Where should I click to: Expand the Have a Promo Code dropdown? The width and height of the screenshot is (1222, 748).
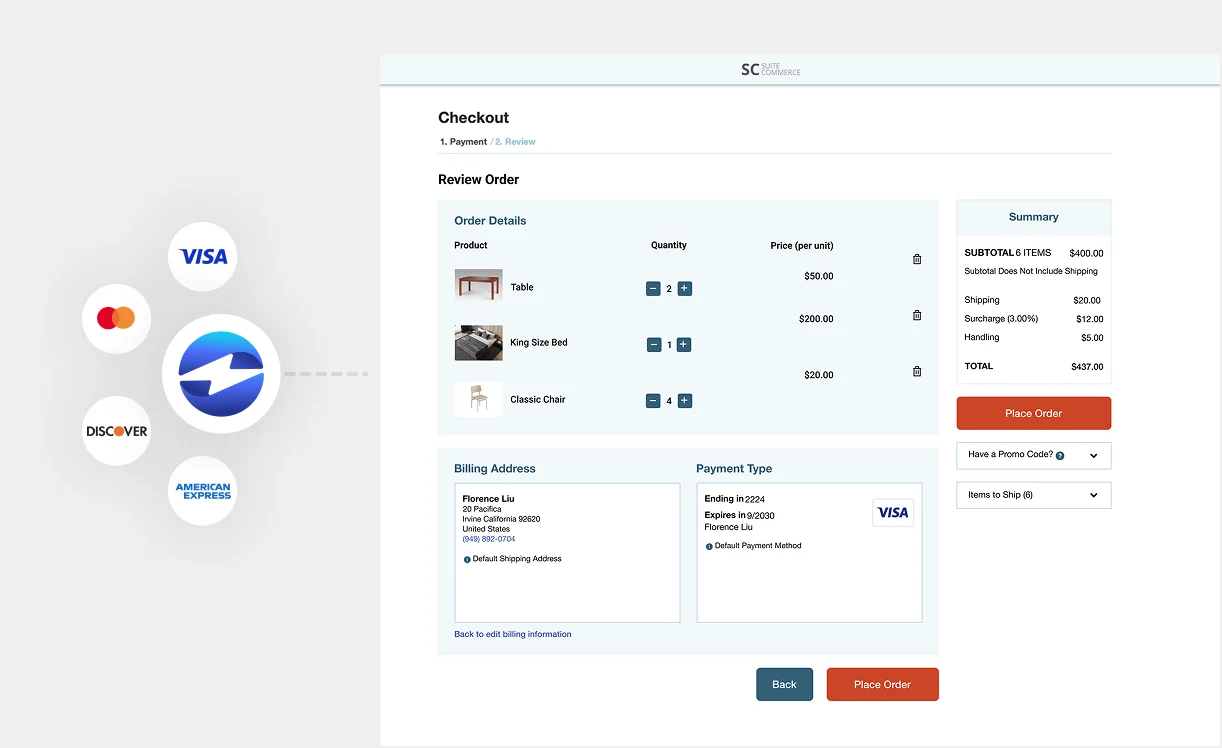tap(1033, 455)
